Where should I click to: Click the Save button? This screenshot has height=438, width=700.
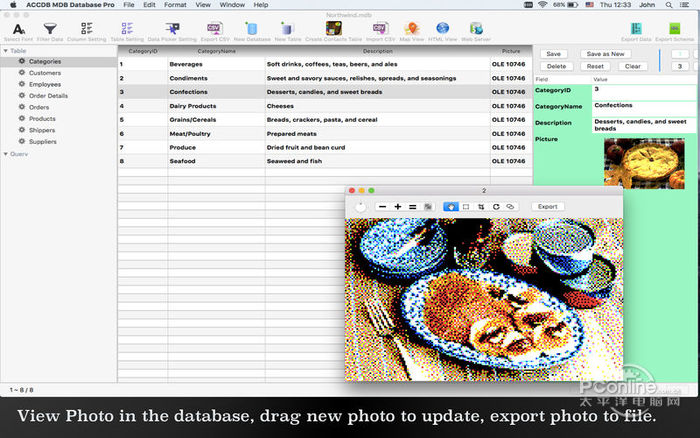tap(554, 54)
